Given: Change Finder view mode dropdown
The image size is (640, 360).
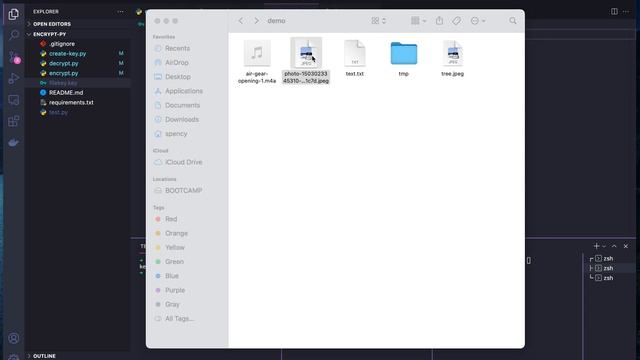Looking at the screenshot, I should coord(378,20).
